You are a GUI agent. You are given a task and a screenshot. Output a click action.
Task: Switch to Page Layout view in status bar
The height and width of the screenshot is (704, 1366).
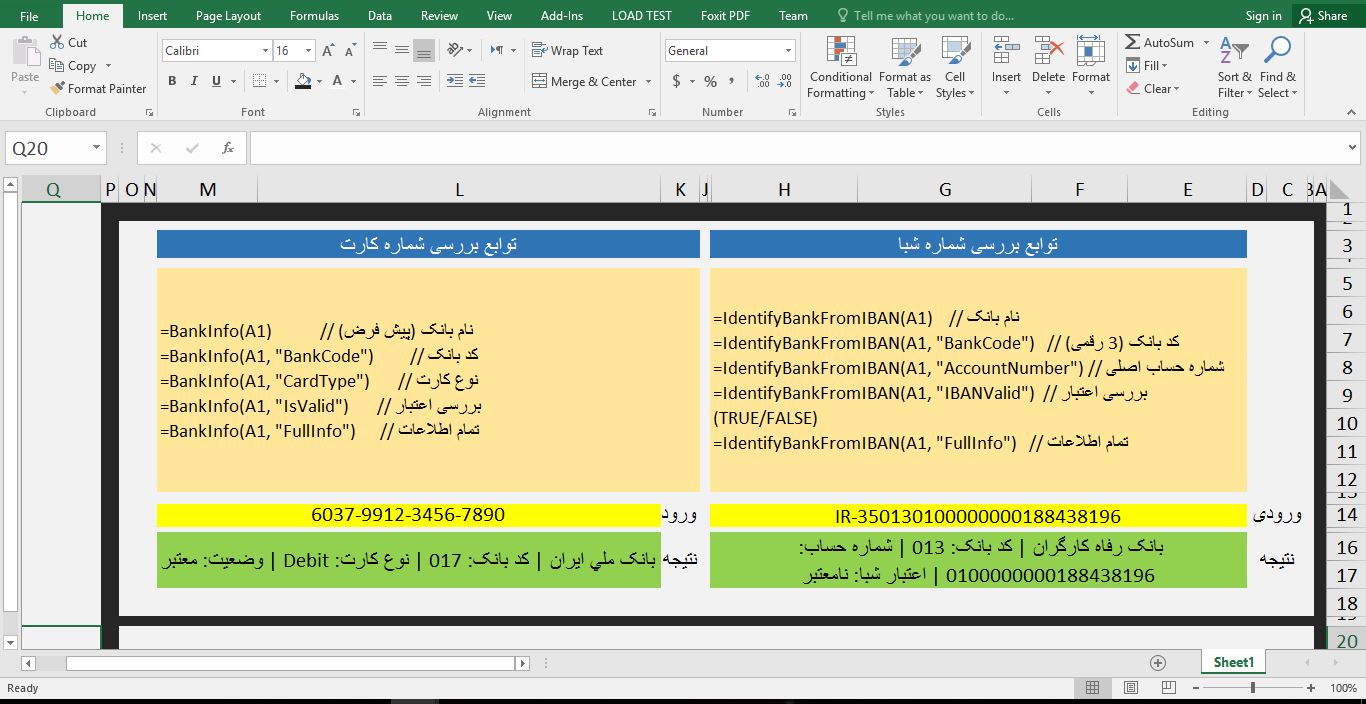click(1131, 688)
